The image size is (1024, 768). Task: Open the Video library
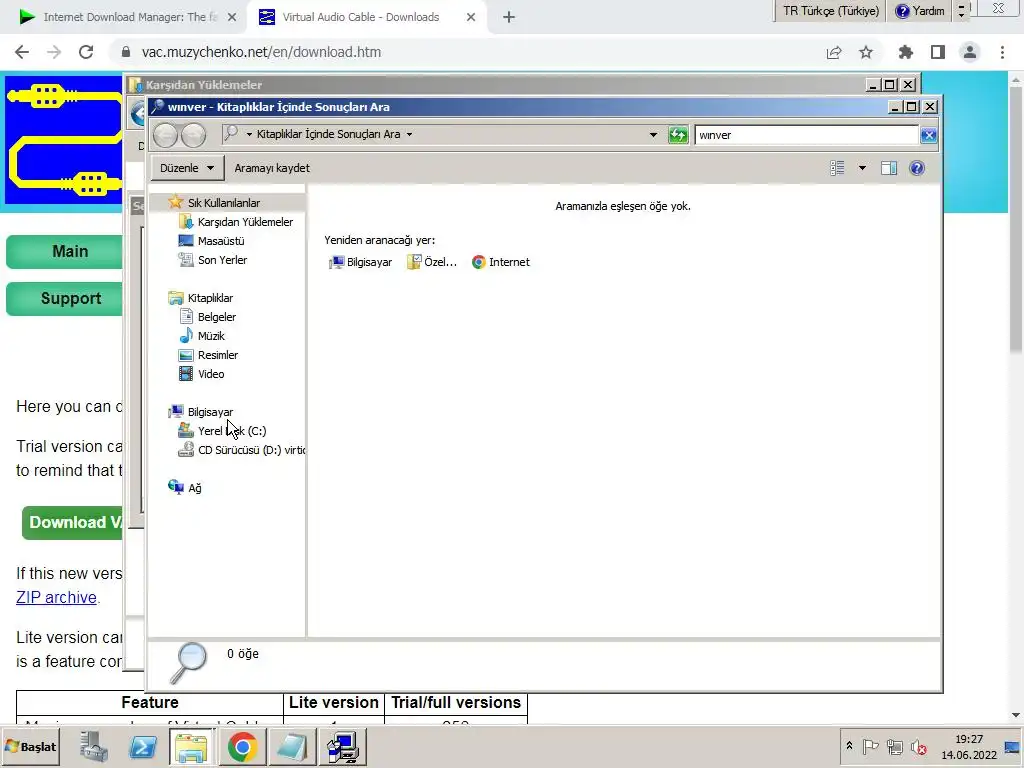[x=211, y=374]
